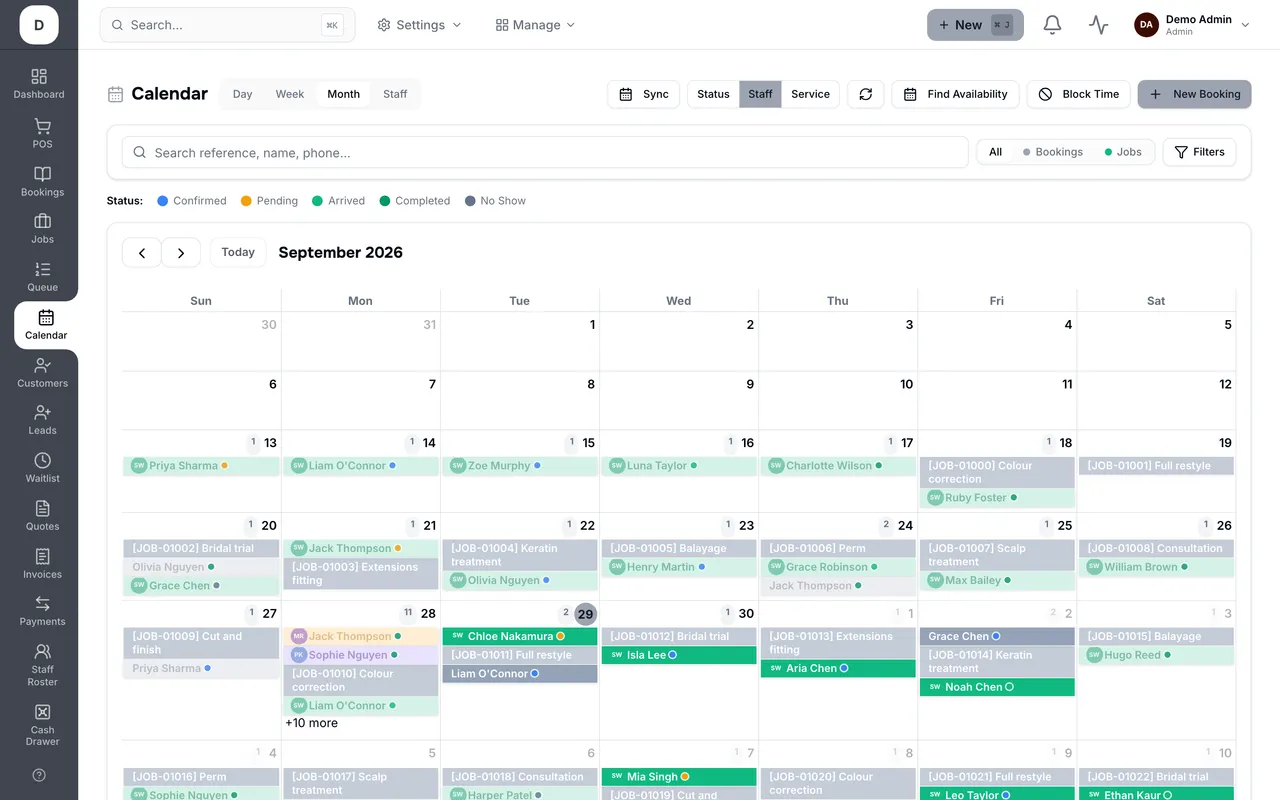Open the Dashboard sidebar icon
Image resolution: width=1280 pixels, height=800 pixels.
(x=39, y=84)
